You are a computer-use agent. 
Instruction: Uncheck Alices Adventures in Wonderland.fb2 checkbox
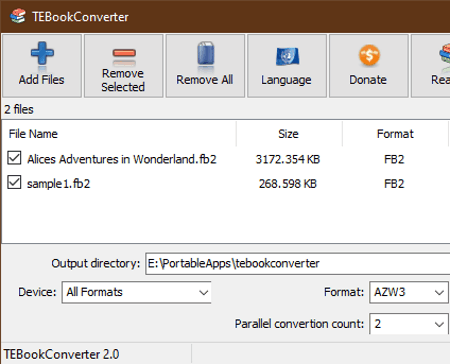(14, 158)
